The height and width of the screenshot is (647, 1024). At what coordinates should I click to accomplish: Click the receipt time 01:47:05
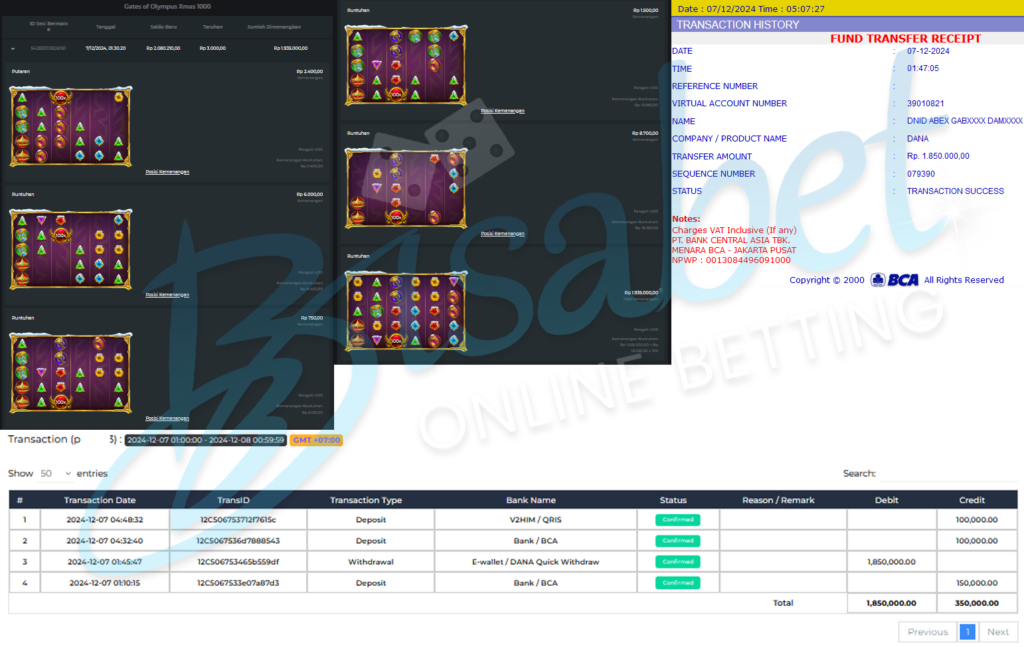point(923,68)
